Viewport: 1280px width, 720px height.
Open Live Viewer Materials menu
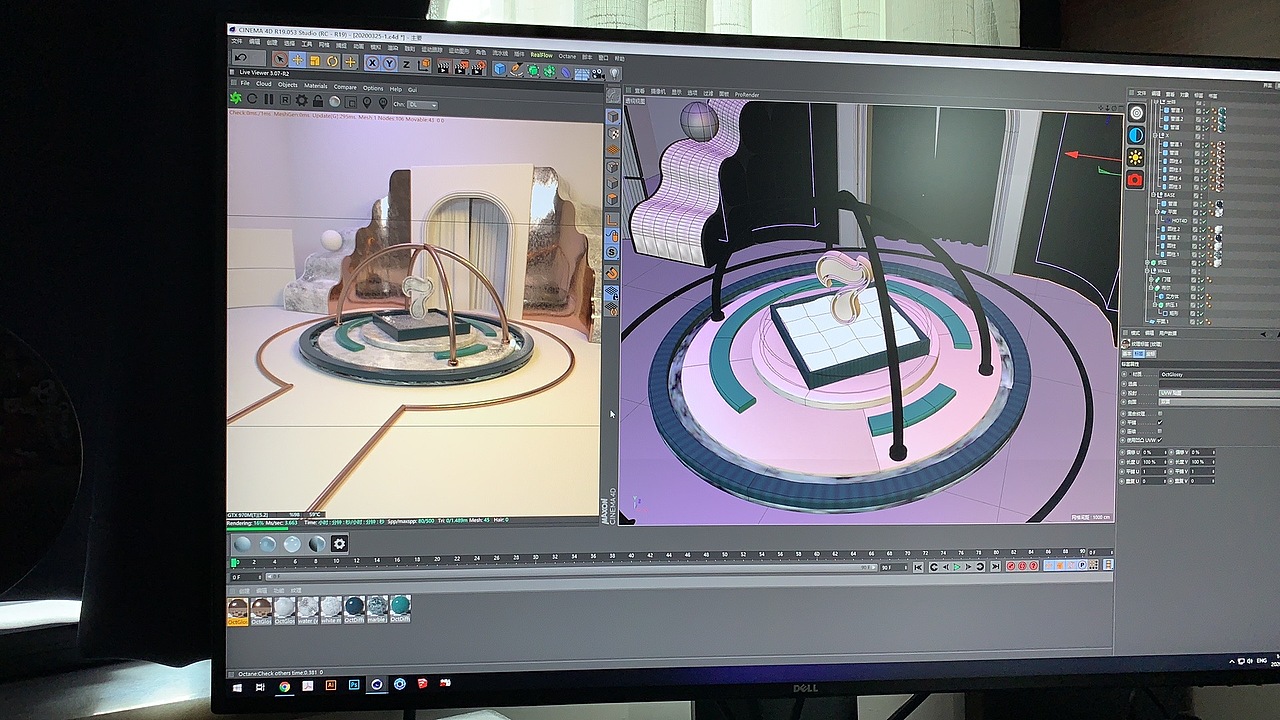point(316,86)
